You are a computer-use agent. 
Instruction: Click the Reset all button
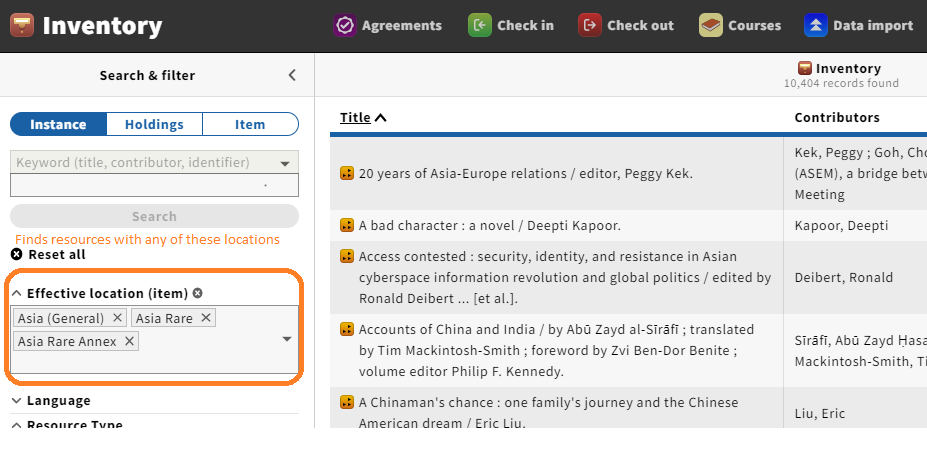(48, 255)
